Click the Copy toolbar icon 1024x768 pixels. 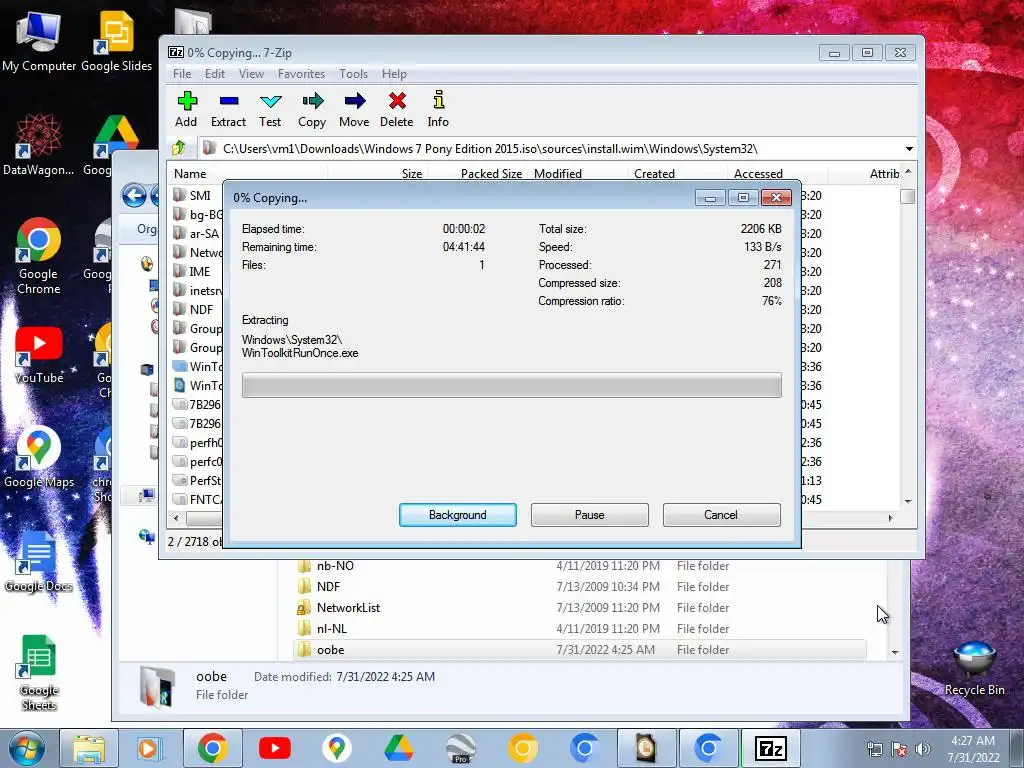[312, 108]
